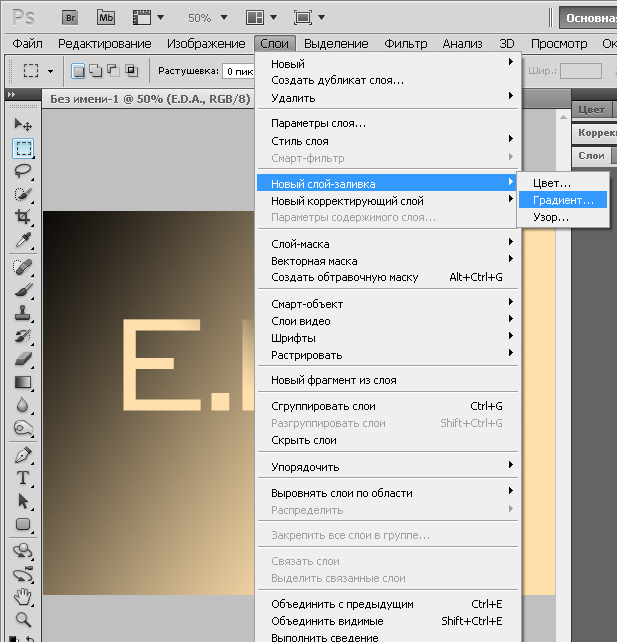Select the Gradient tool
The height and width of the screenshot is (642, 617).
click(23, 382)
